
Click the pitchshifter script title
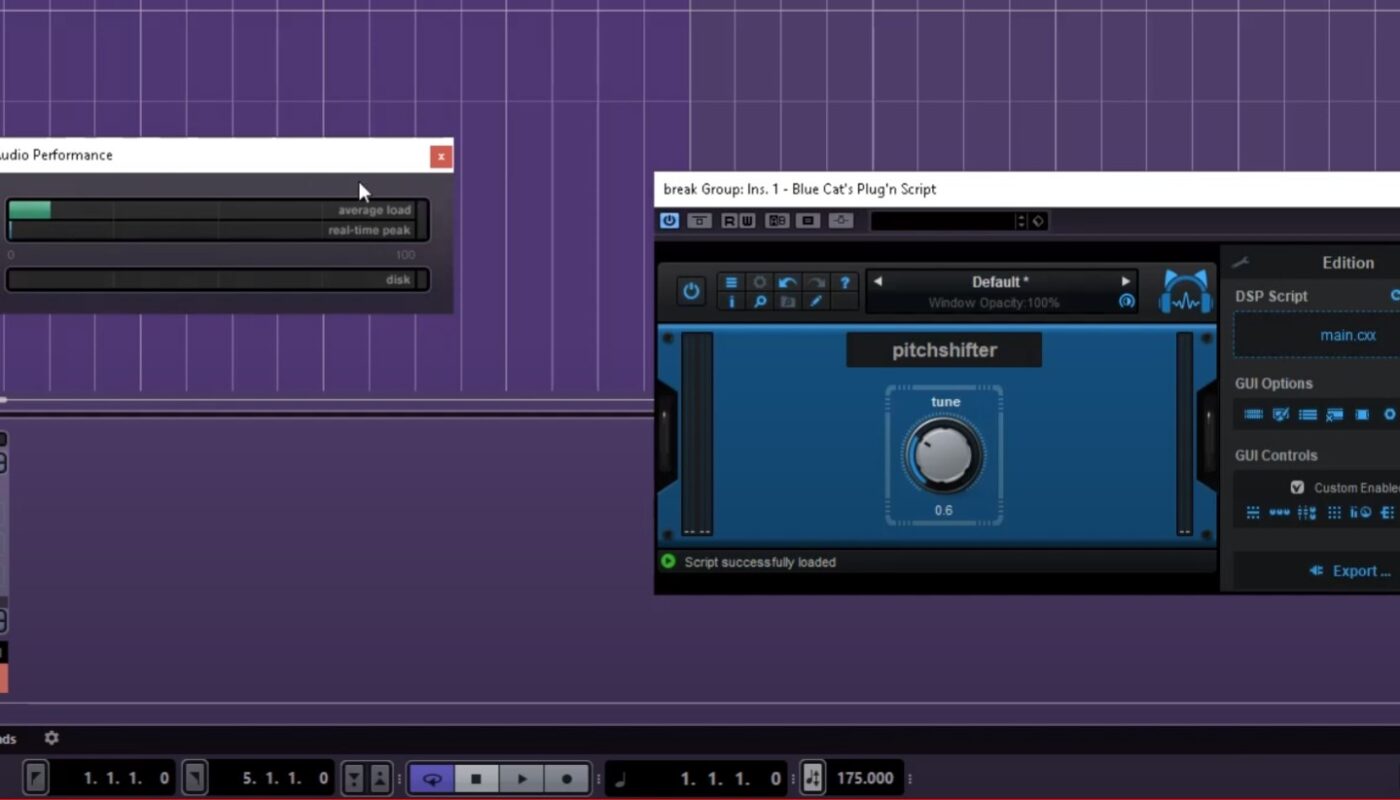tap(944, 350)
